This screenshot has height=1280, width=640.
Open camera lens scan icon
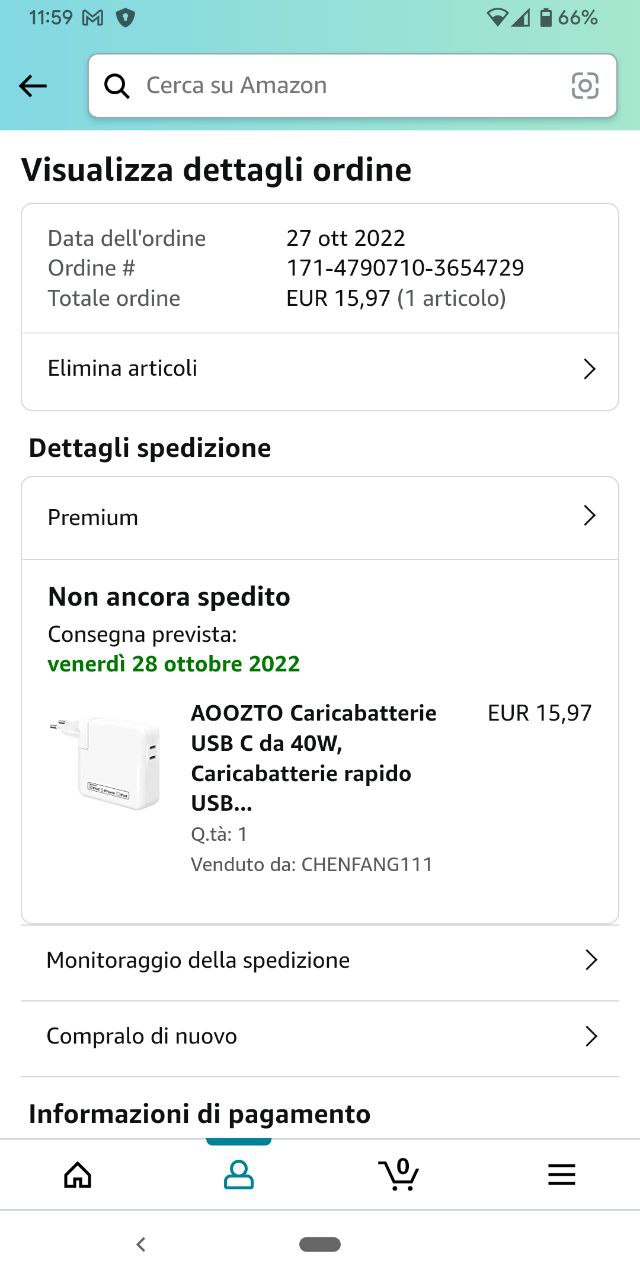pyautogui.click(x=585, y=86)
